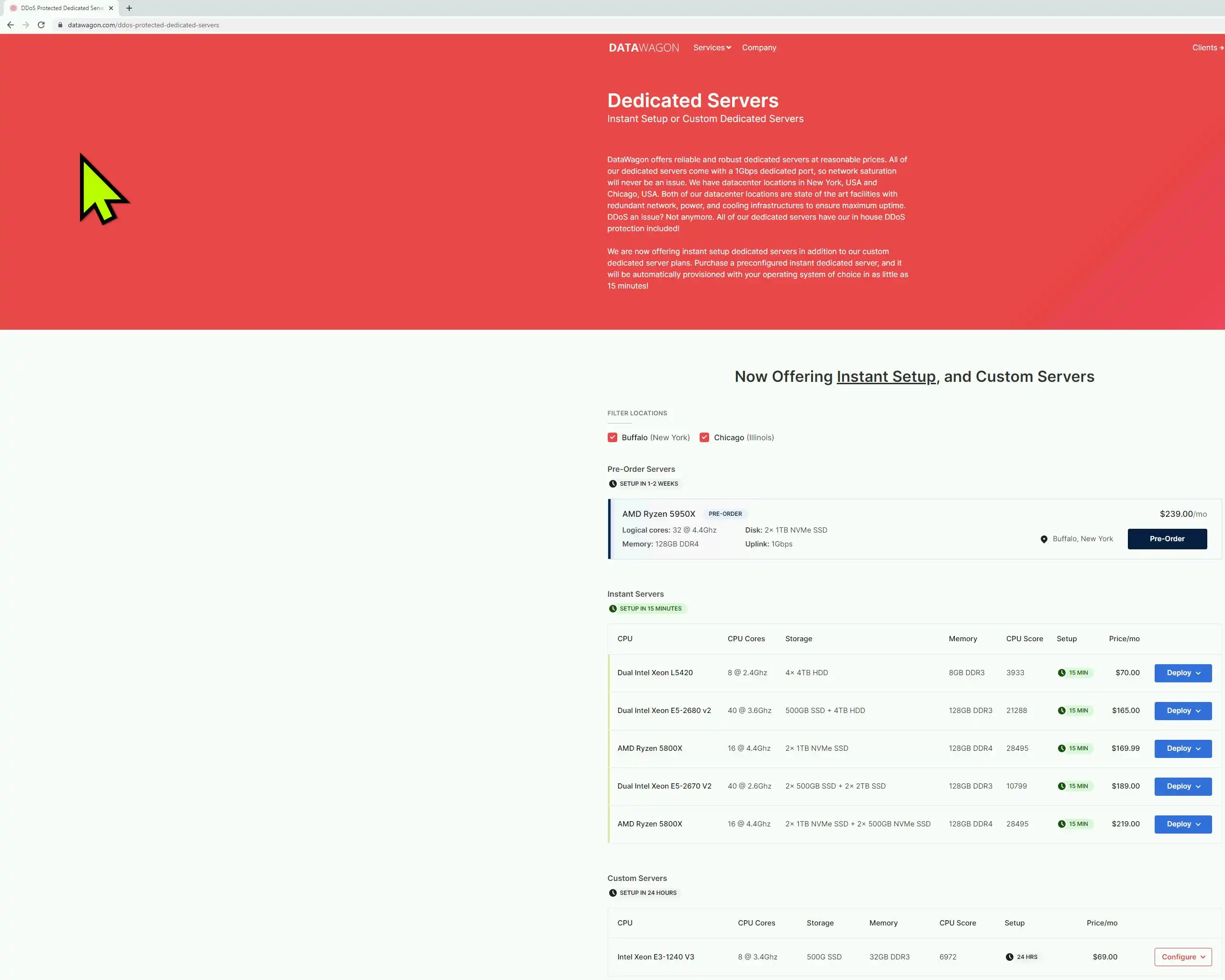Click the DATAWAGON logo
Image resolution: width=1225 pixels, height=980 pixels.
pyautogui.click(x=643, y=48)
